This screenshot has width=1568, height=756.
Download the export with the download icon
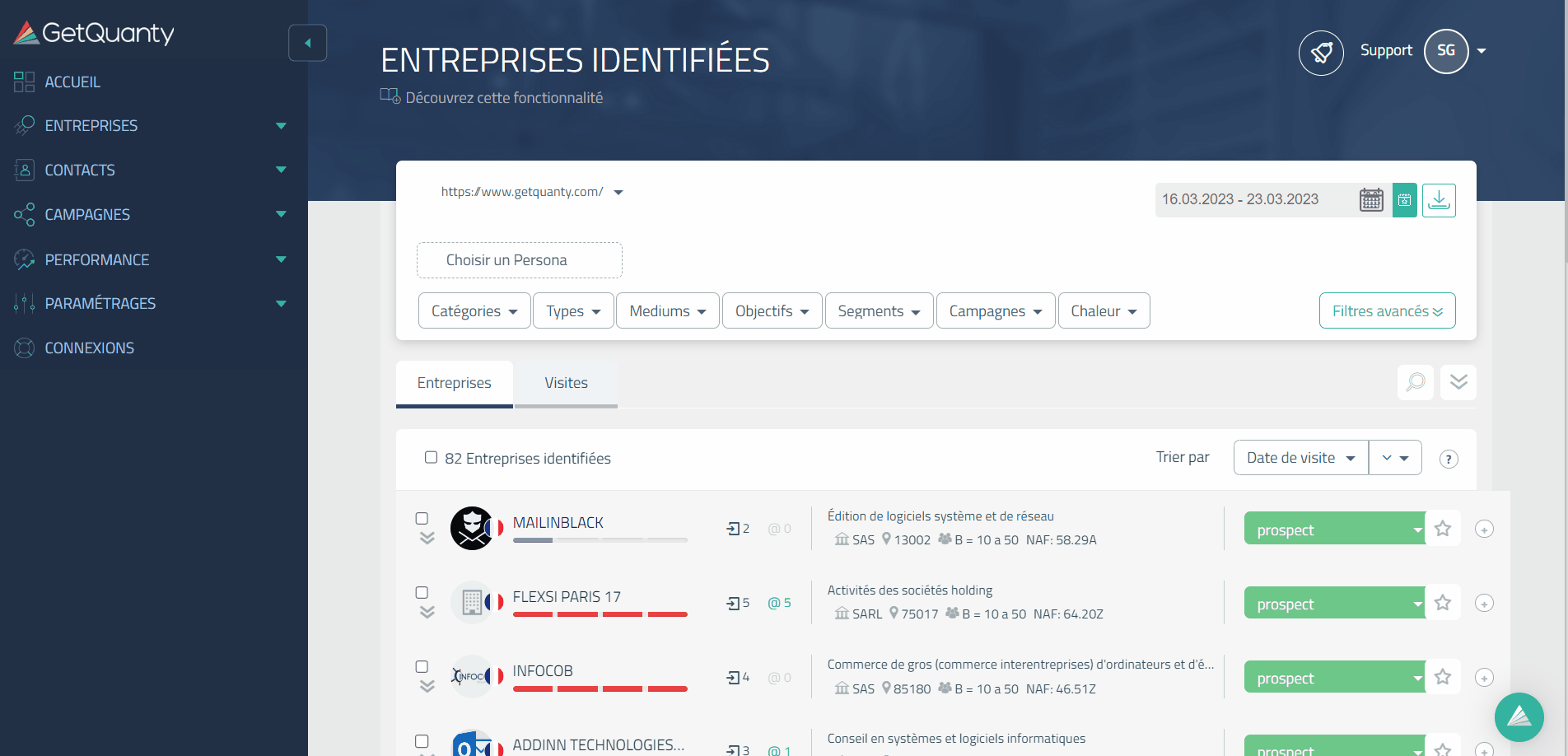tap(1439, 200)
